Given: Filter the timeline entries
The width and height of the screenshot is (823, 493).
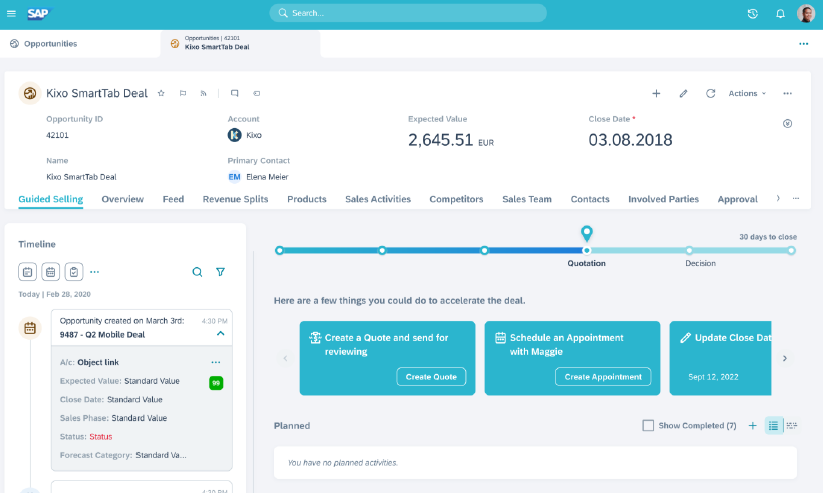Looking at the screenshot, I should pyautogui.click(x=220, y=272).
